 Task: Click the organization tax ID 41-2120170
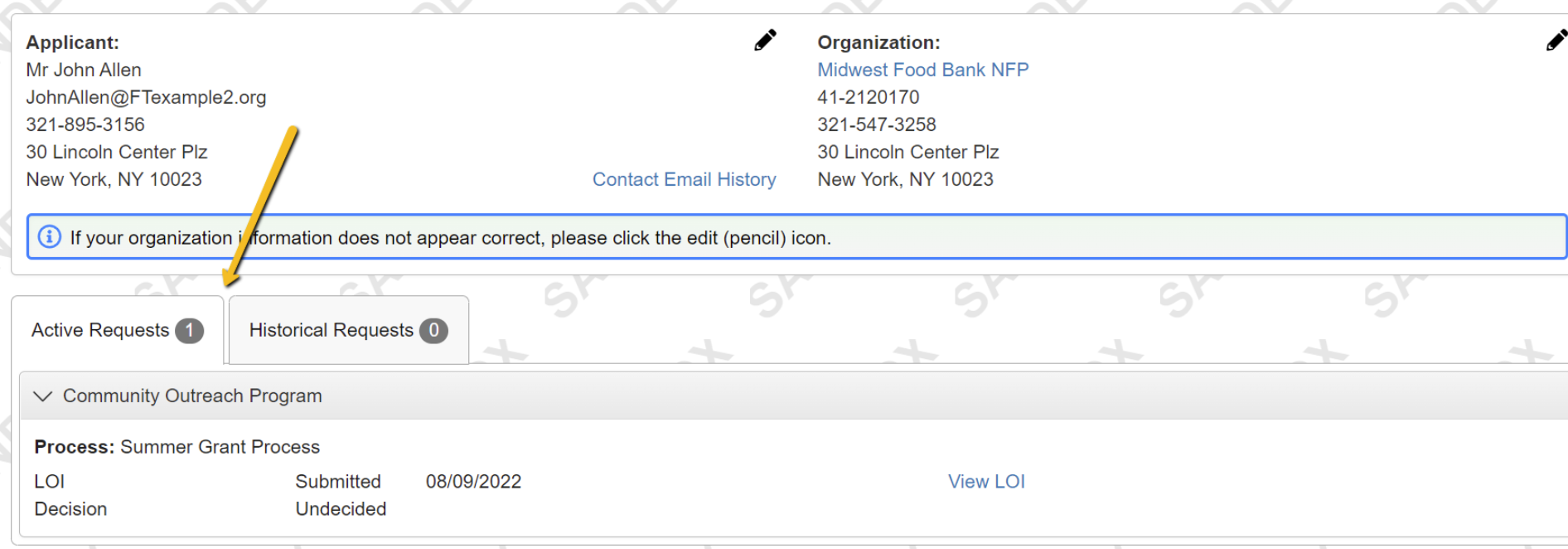869,97
